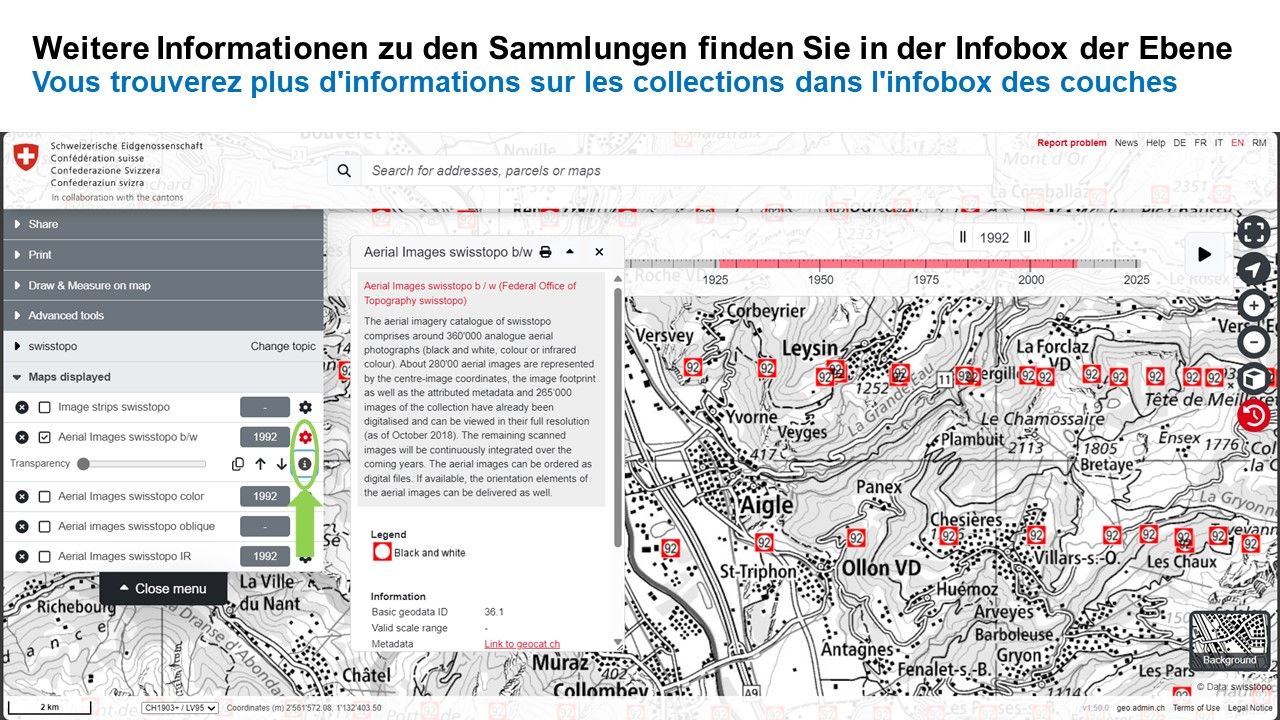Screen dimensions: 1280x720
Task: Duplicate the Aerial Images b/w layer
Action: click(238, 464)
